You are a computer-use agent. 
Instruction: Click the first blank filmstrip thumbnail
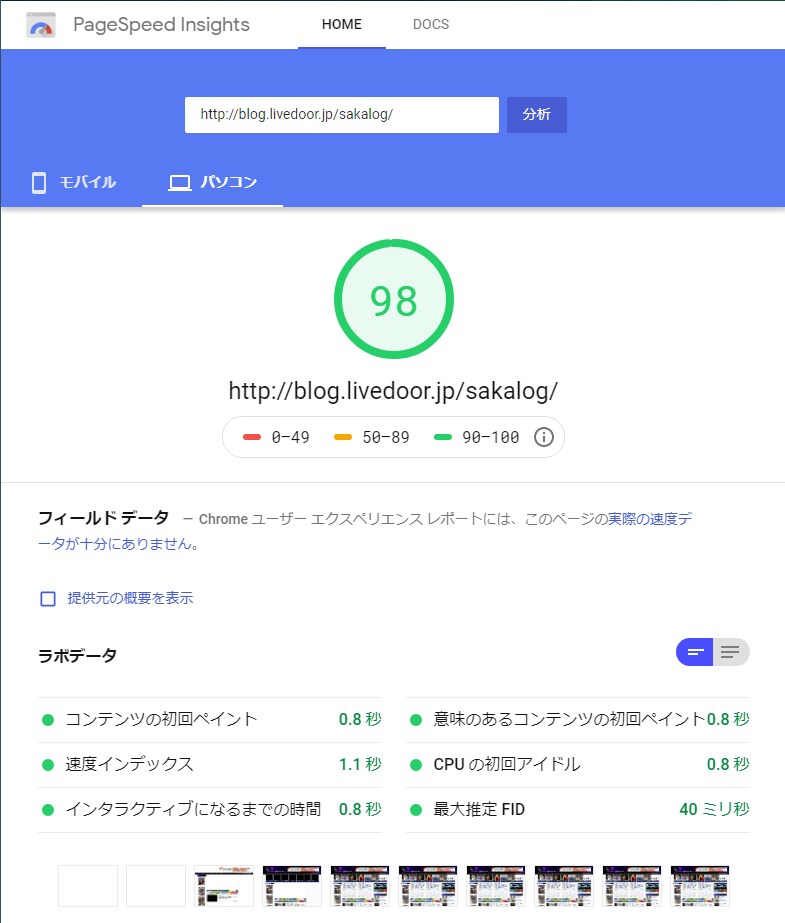coord(88,886)
